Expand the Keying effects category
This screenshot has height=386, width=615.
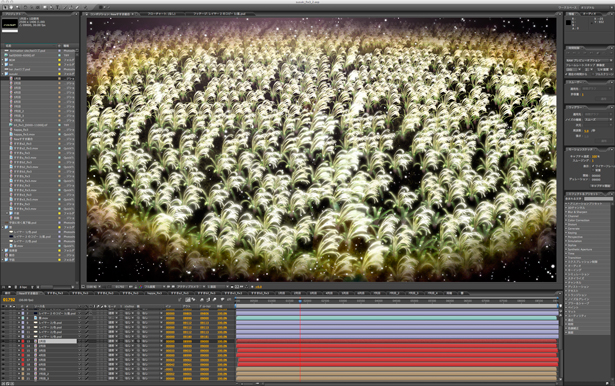(566, 233)
